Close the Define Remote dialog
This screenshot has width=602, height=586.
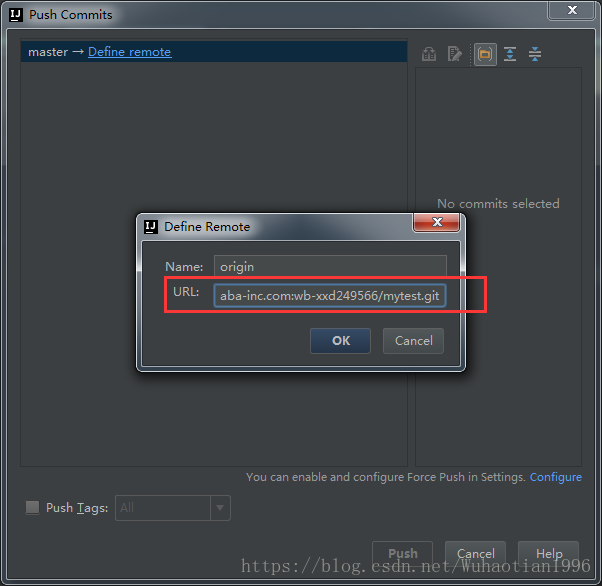click(437, 222)
